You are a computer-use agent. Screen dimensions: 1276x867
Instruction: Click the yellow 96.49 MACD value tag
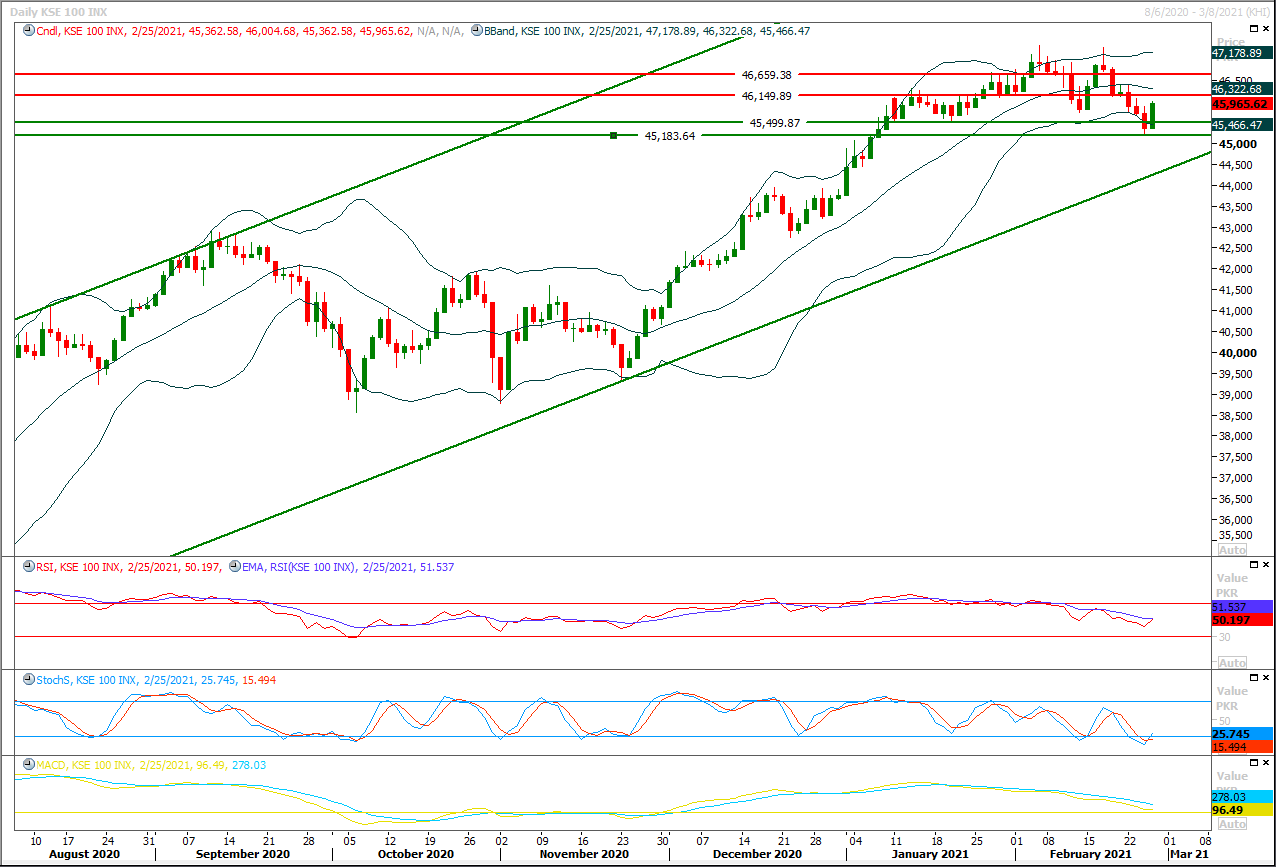point(1240,810)
